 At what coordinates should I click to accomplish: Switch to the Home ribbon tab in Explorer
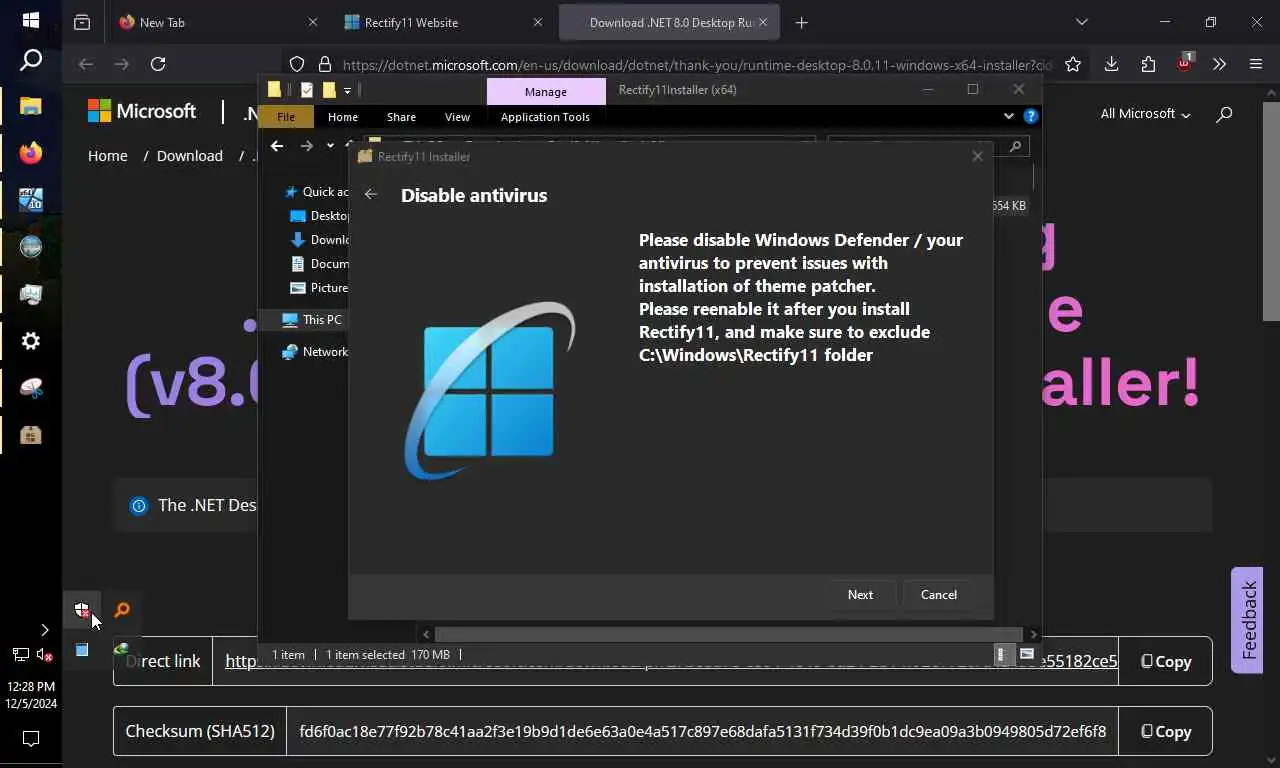(343, 117)
